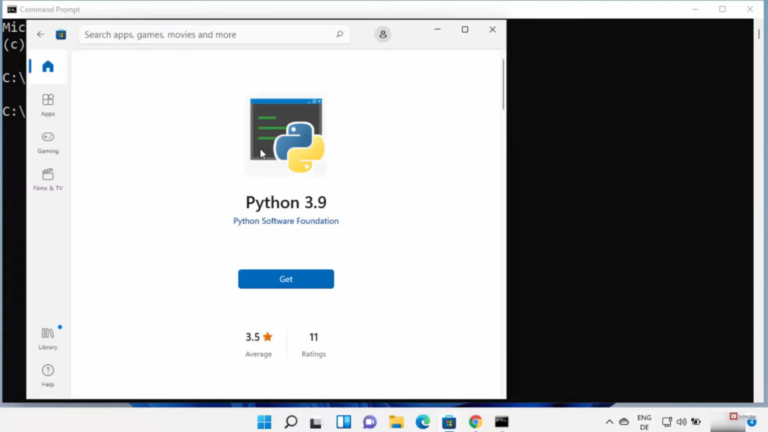Viewport: 768px width, 432px height.
Task: Open the Library in sidebar
Action: 48,338
